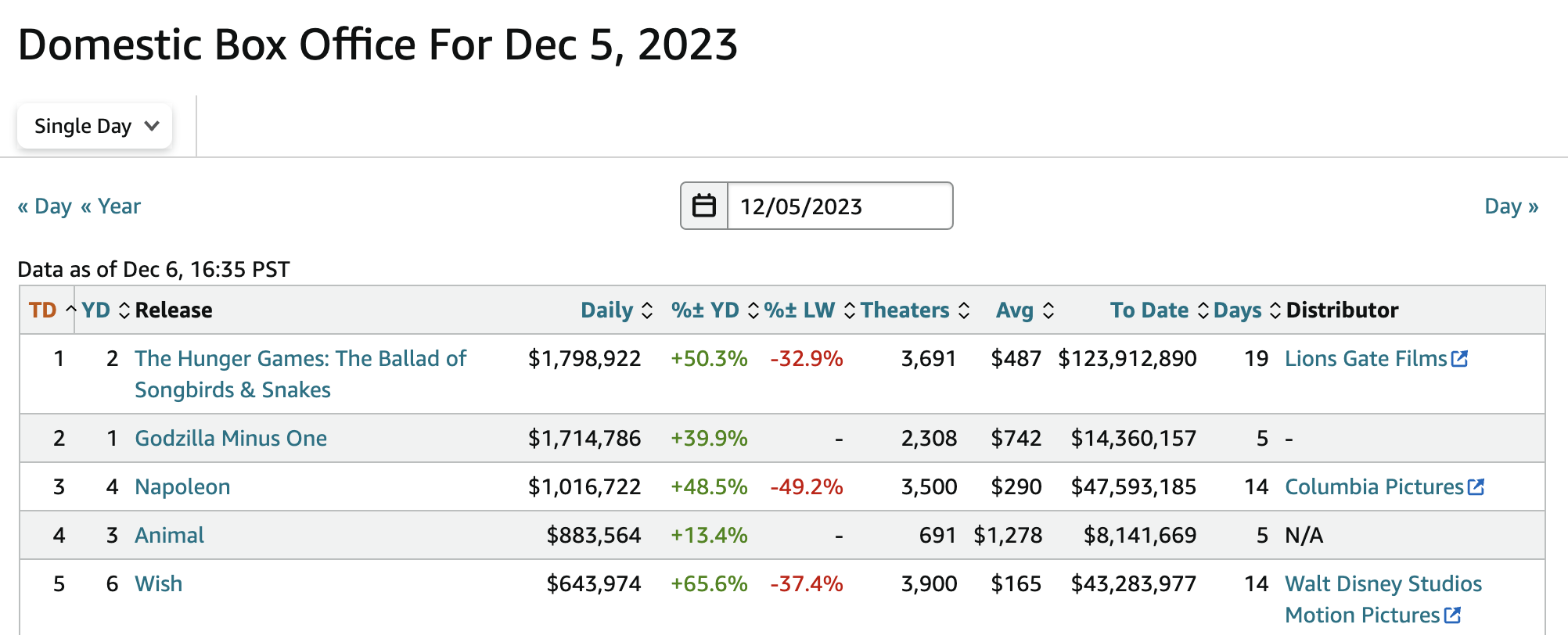Screen dimensions: 1568x635
Task: Go to previous year link
Action: point(110,206)
